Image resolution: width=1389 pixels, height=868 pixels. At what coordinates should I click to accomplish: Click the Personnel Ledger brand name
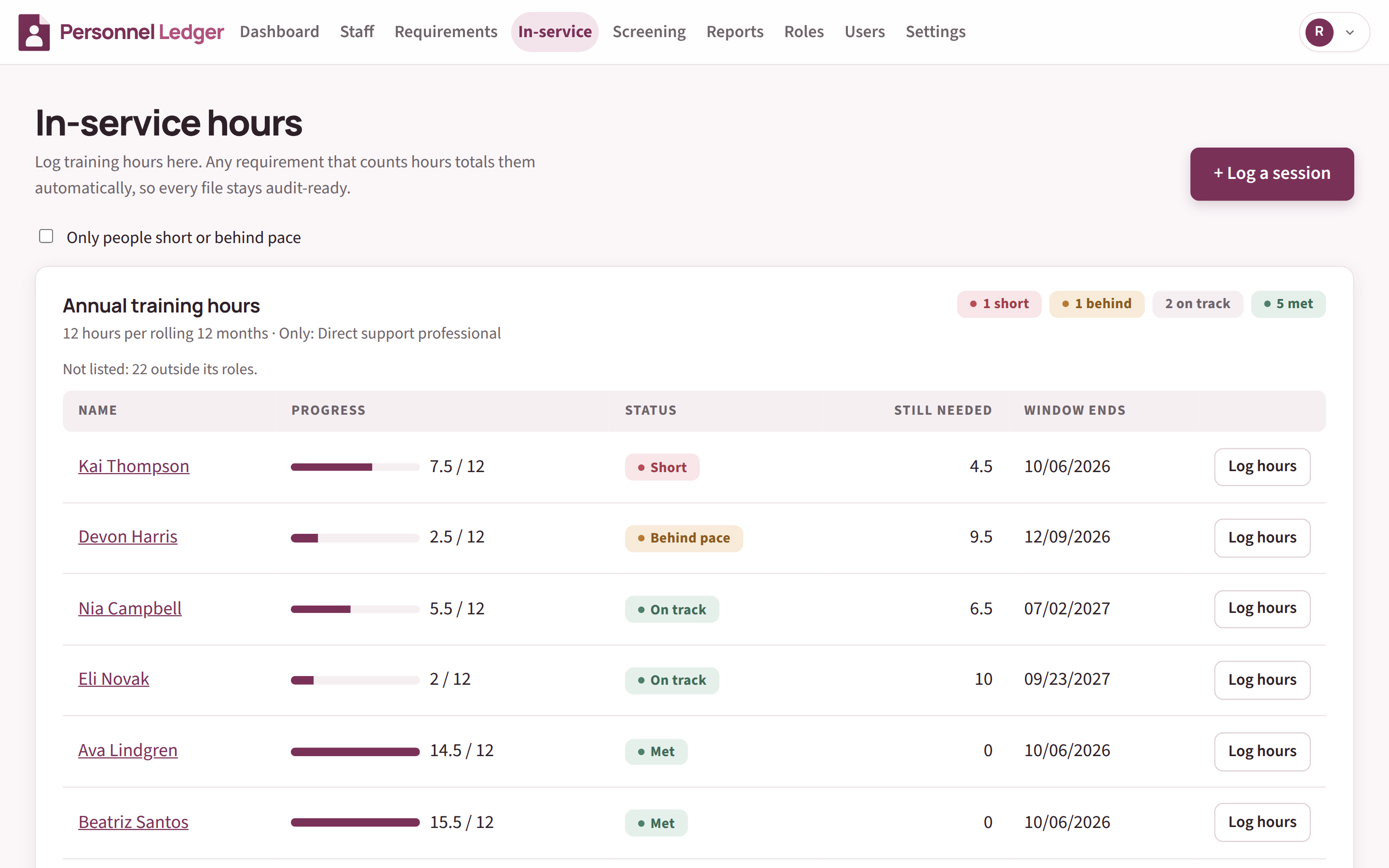point(142,32)
